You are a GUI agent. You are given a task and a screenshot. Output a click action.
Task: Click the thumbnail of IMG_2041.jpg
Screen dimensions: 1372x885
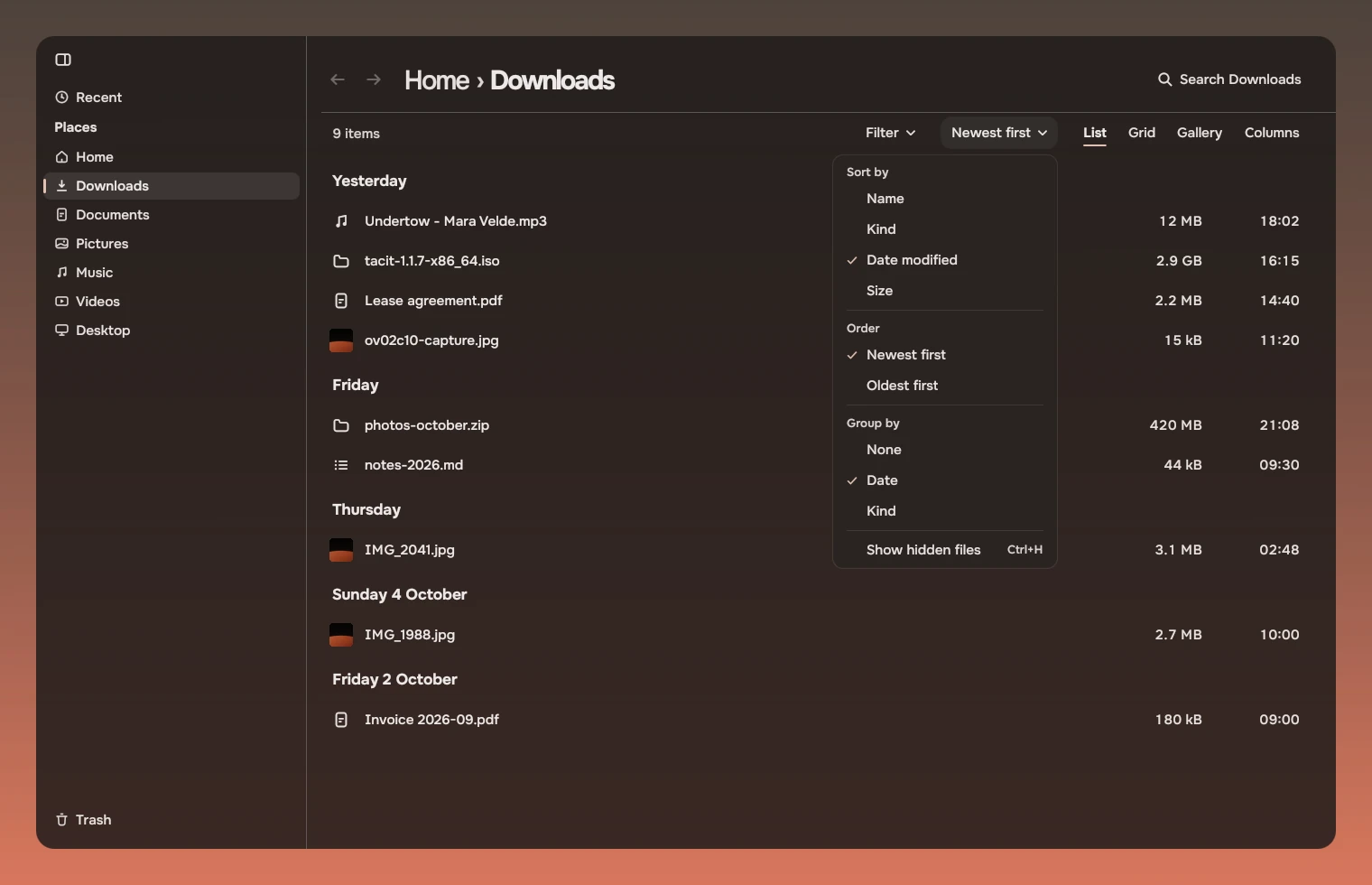coord(341,550)
